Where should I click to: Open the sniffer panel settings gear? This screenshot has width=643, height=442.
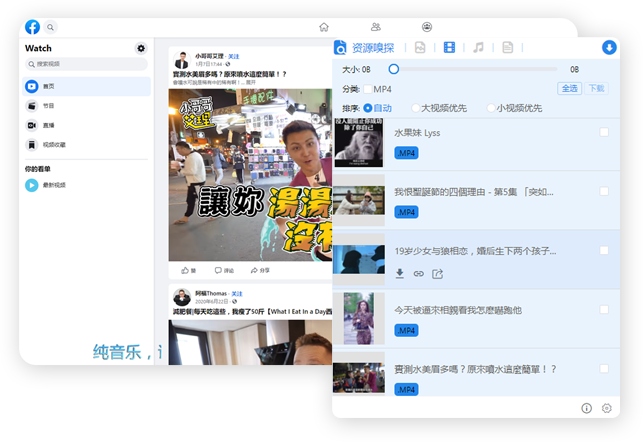607,408
